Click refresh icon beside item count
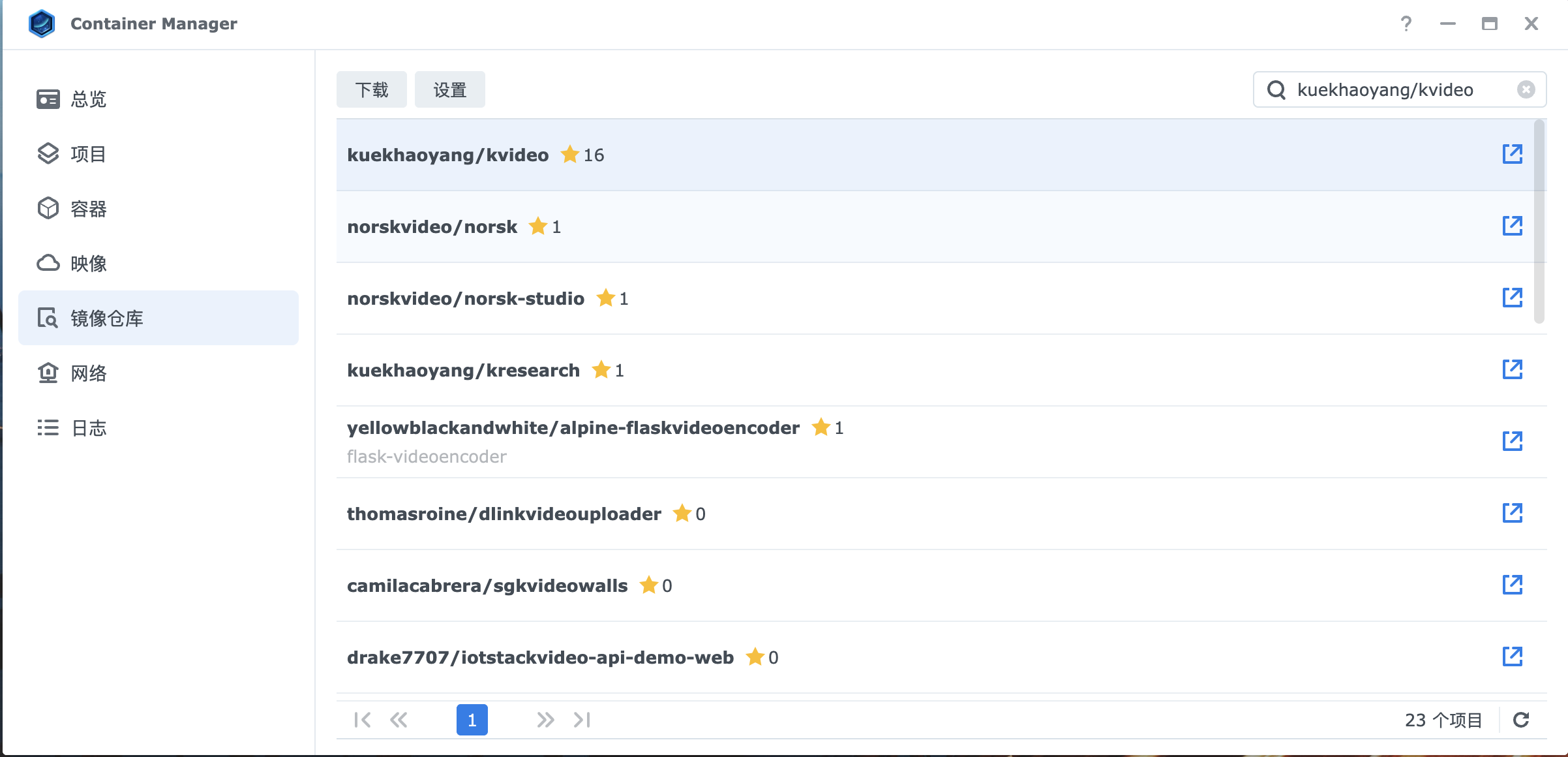The image size is (1568, 757). coord(1521,720)
